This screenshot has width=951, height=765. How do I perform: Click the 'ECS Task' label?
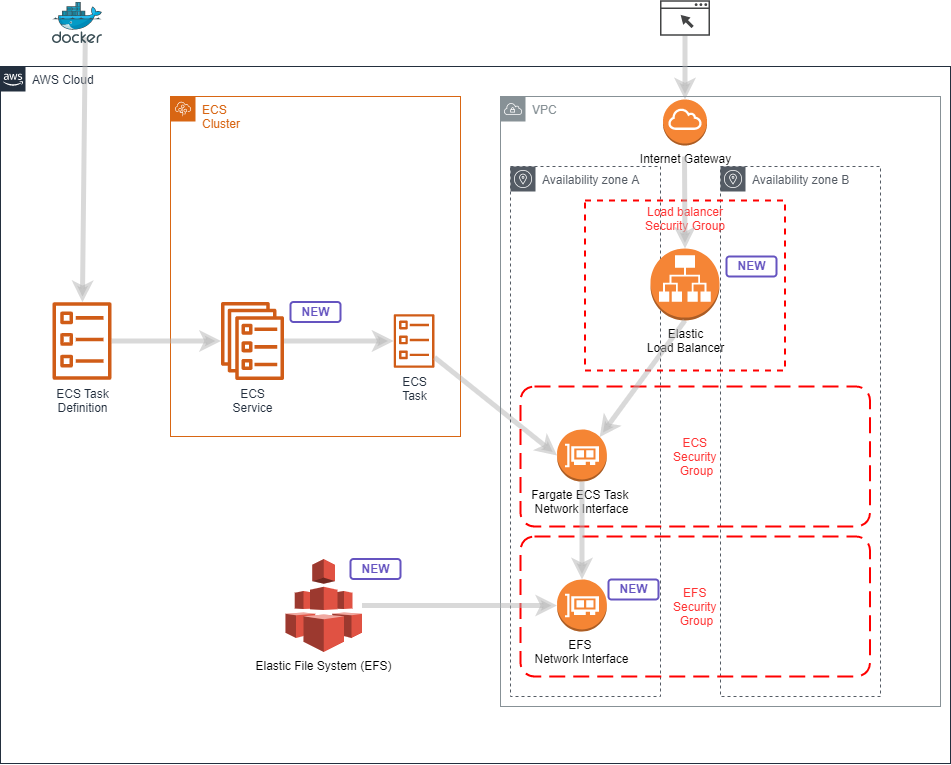tap(414, 388)
